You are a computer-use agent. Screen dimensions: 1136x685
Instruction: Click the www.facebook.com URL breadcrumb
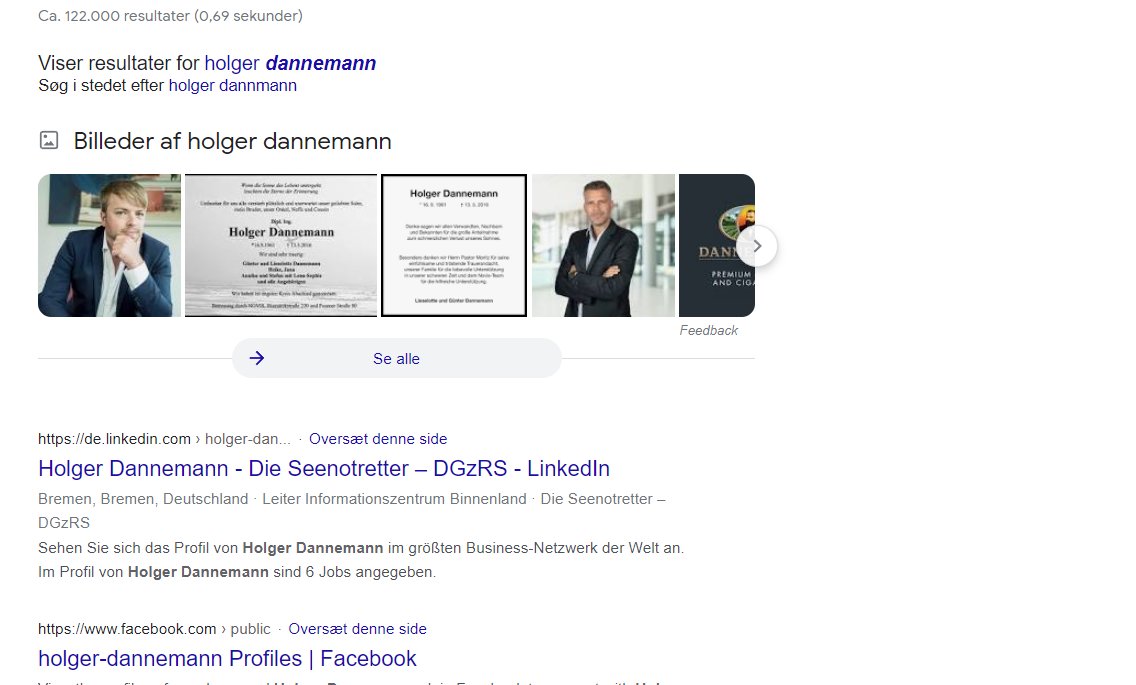154,628
